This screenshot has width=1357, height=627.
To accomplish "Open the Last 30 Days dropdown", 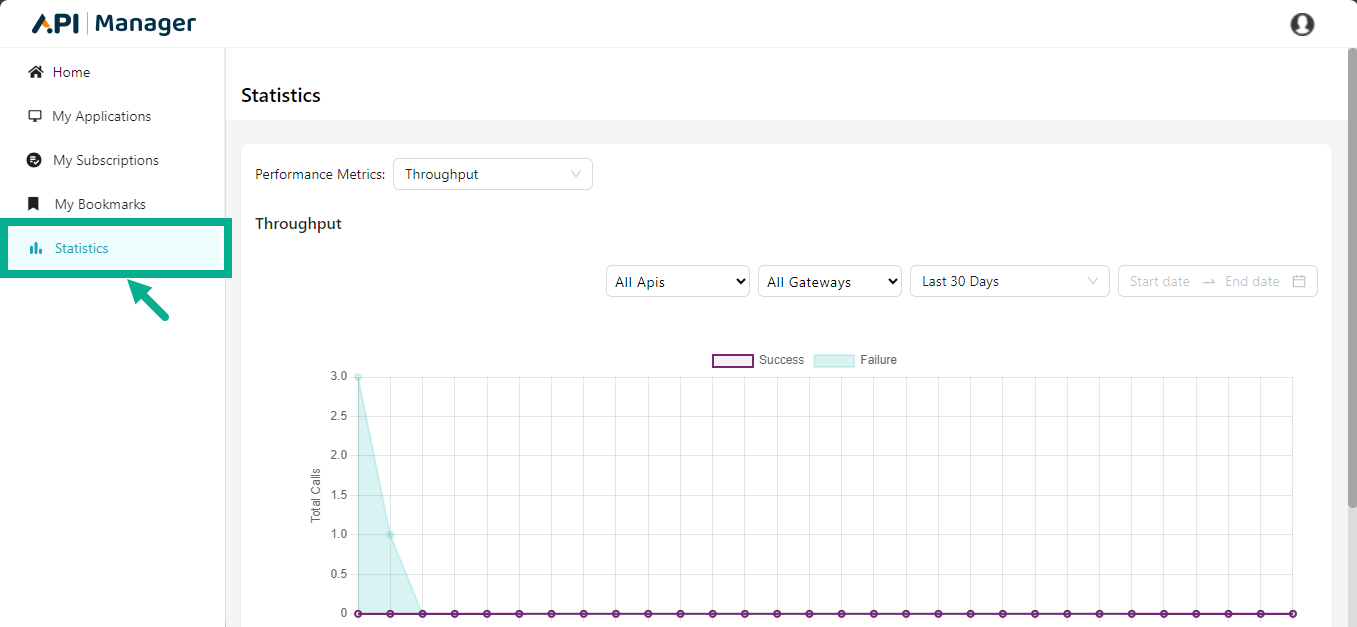I will [1009, 281].
